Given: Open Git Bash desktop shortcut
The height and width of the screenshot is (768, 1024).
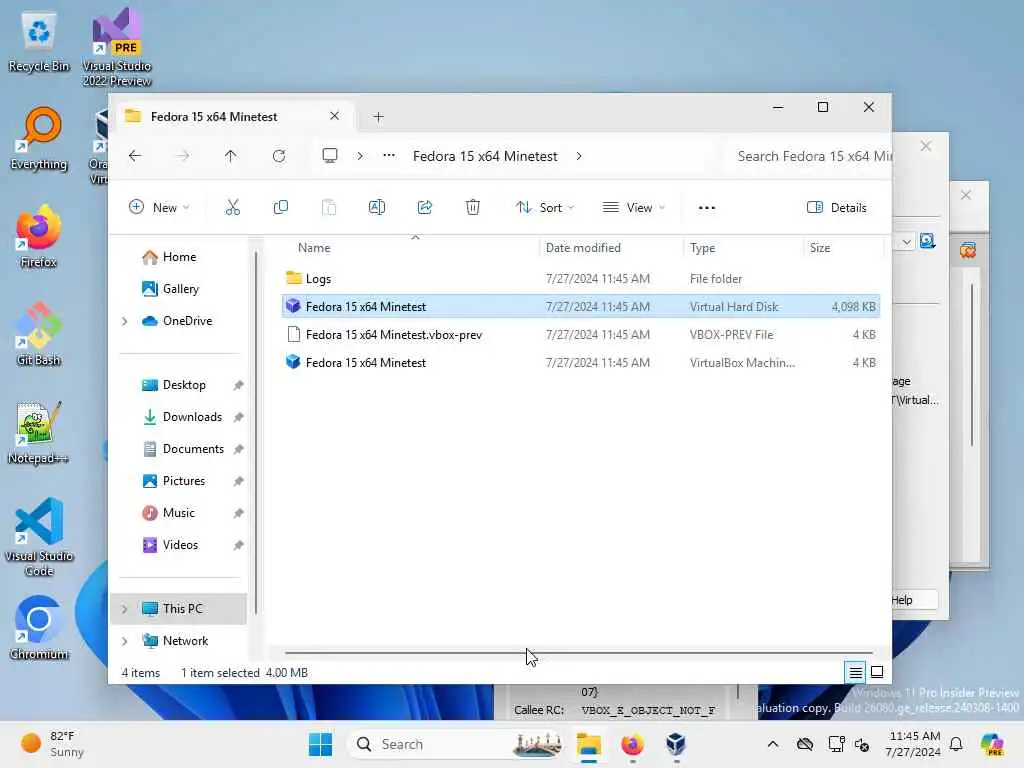Looking at the screenshot, I should tap(39, 334).
